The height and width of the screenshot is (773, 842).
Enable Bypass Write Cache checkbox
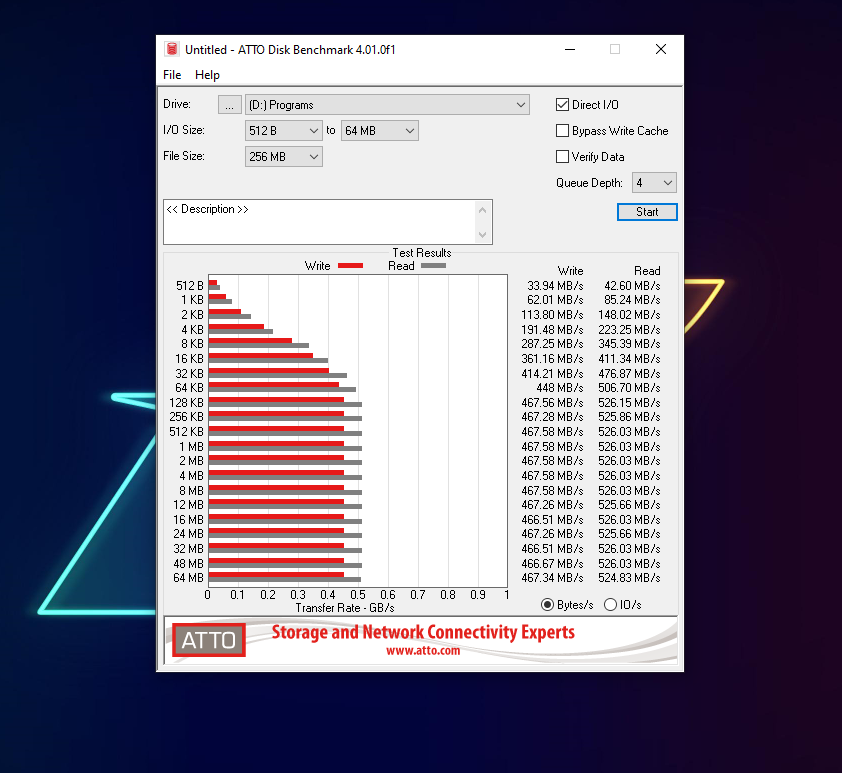point(562,130)
